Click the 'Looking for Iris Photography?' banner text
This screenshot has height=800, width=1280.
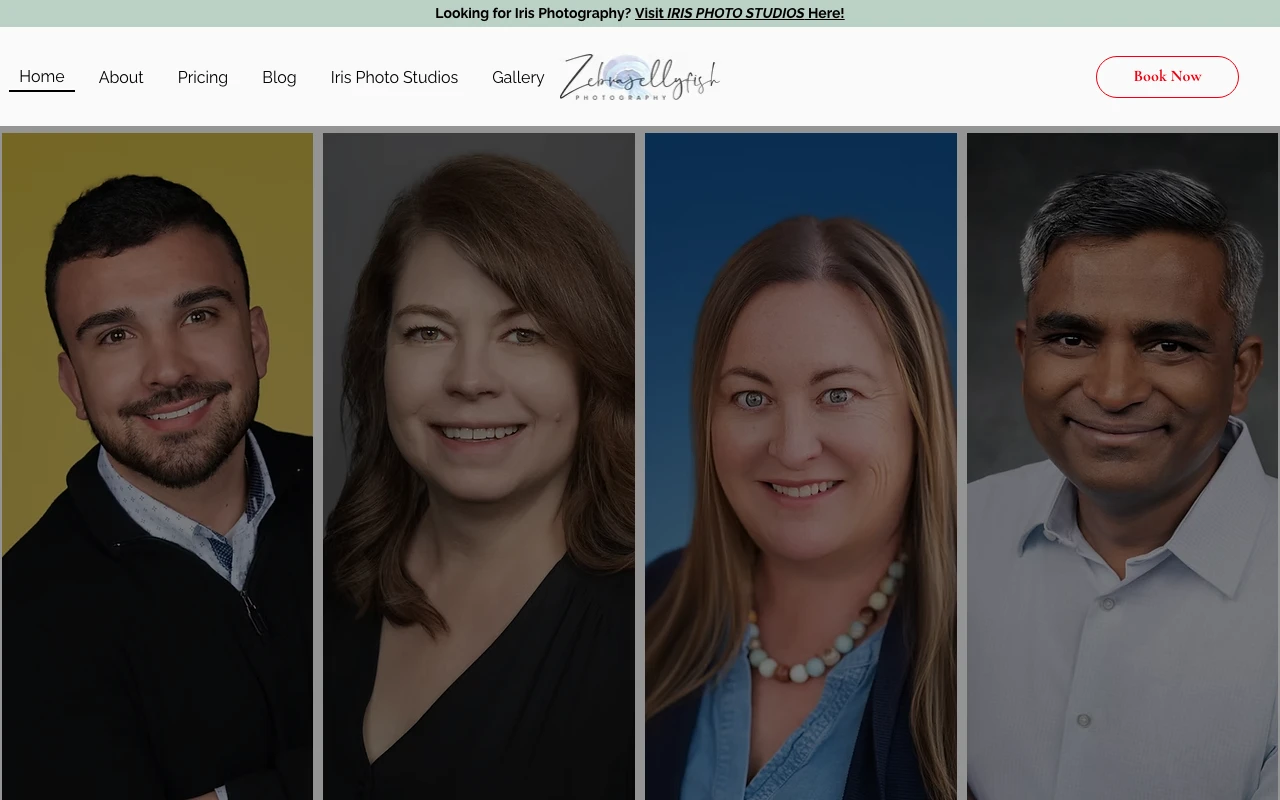tap(533, 13)
